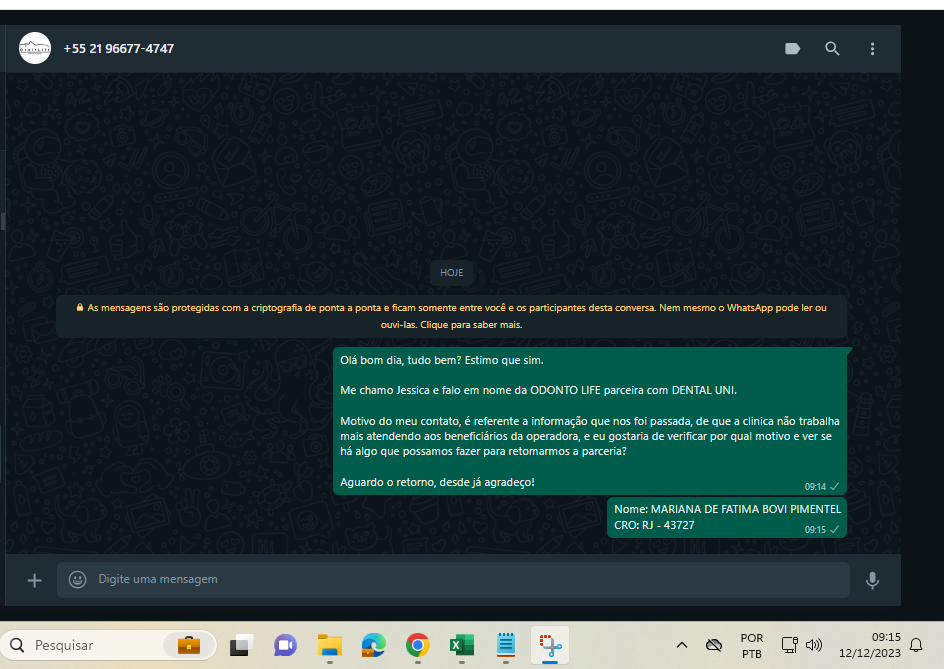Viewport: 944px width, 669px height.
Task: Open Notepad from the taskbar
Action: (506, 645)
